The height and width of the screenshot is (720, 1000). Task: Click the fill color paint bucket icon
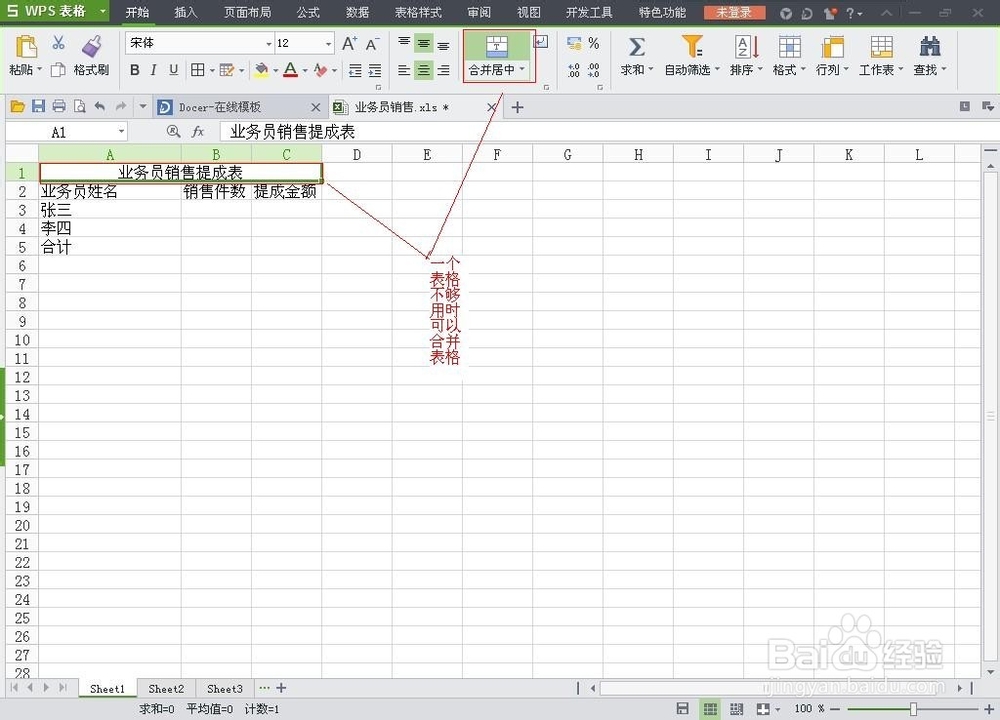(x=261, y=70)
